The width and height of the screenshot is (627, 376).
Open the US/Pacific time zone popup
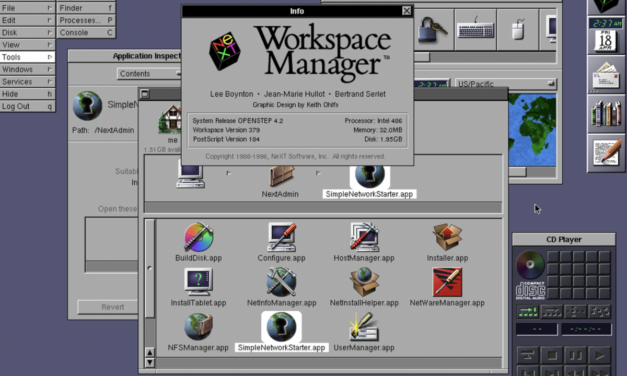(x=506, y=84)
